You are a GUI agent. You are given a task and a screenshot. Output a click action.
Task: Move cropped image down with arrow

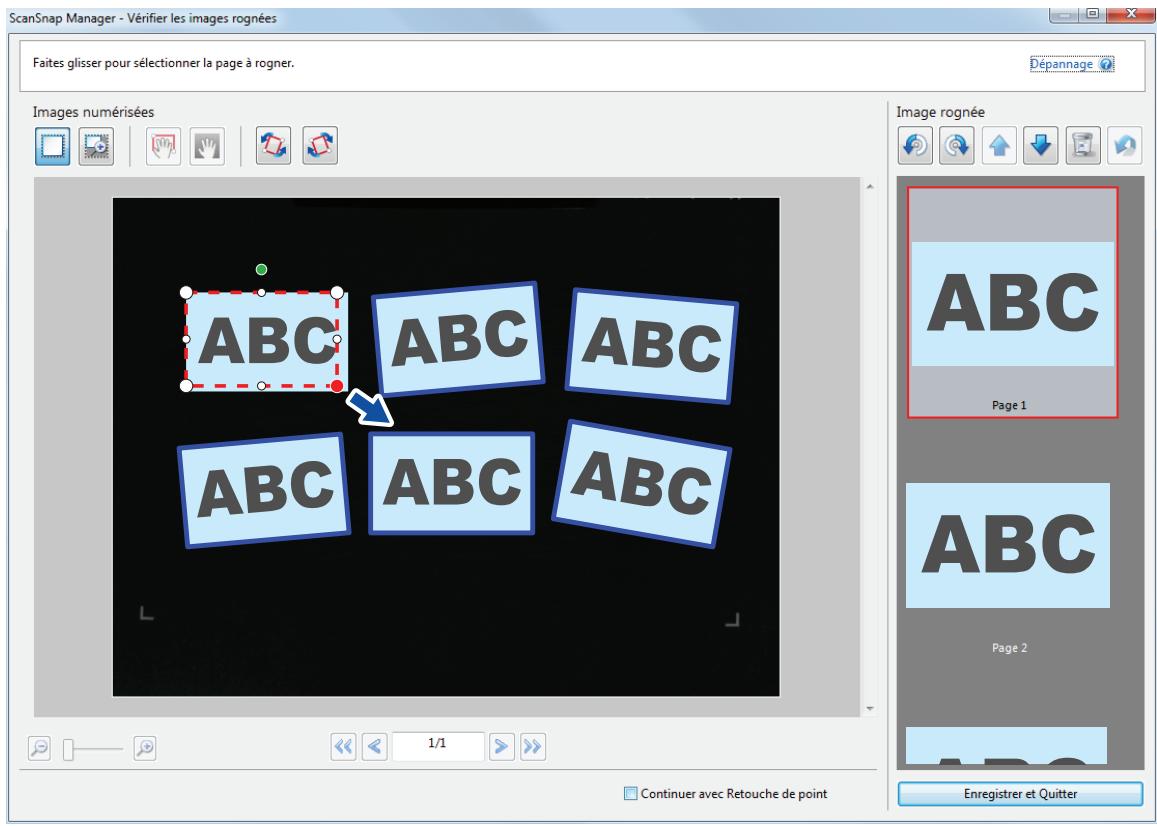(1040, 145)
